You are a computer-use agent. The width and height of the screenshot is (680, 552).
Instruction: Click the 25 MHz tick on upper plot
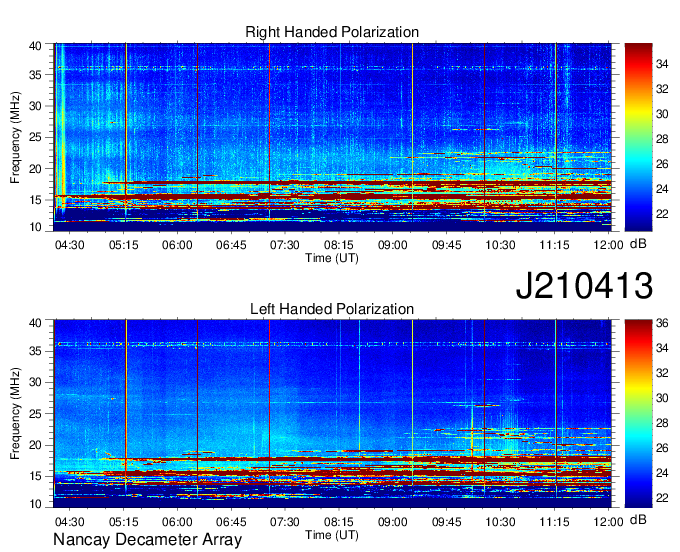[x=35, y=137]
